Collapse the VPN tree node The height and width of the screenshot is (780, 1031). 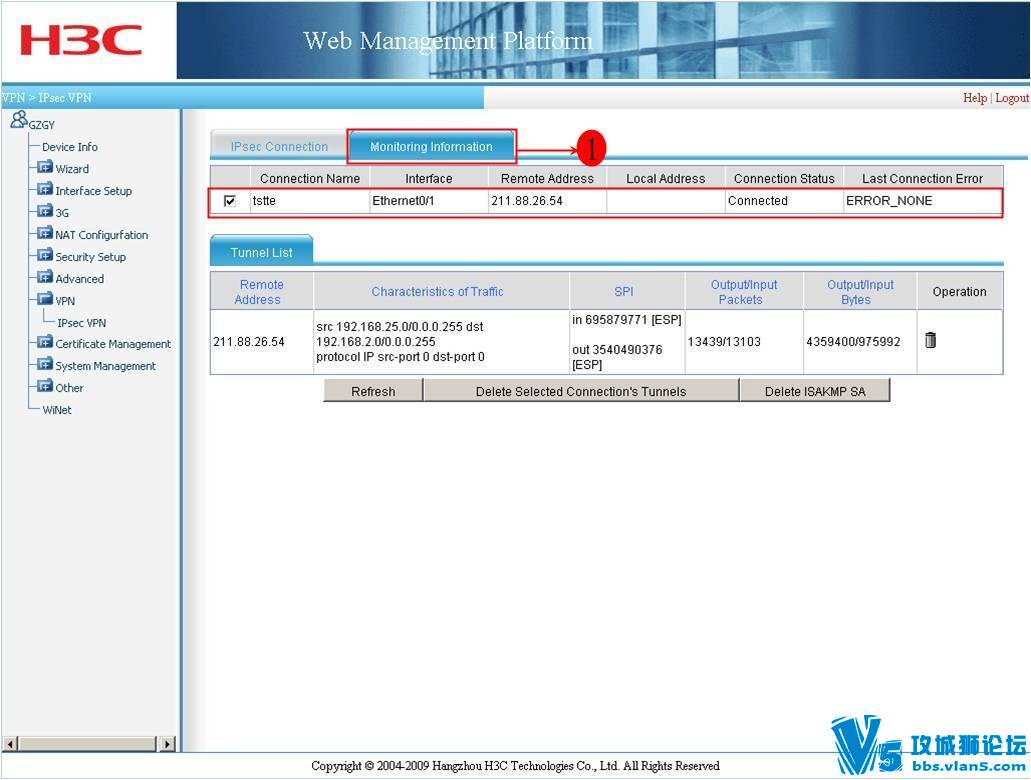coord(44,299)
